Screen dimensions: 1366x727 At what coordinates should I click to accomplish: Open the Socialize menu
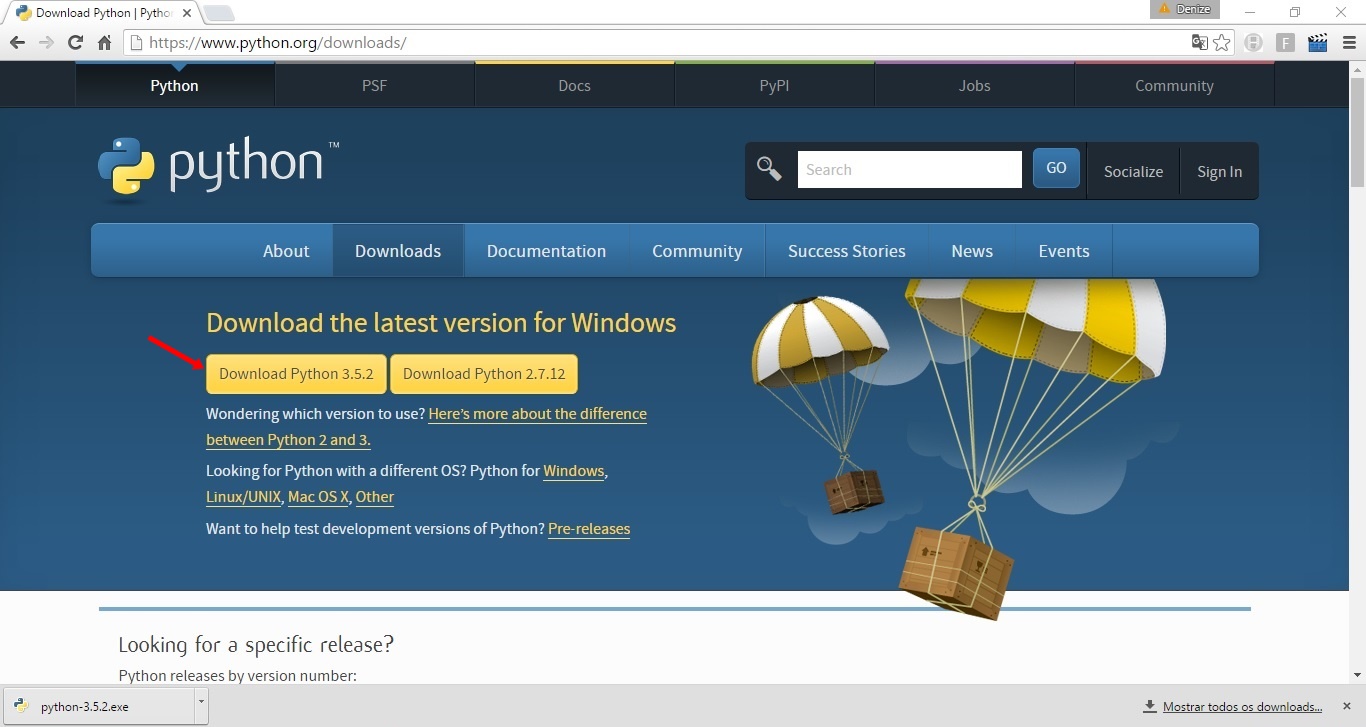(x=1134, y=172)
